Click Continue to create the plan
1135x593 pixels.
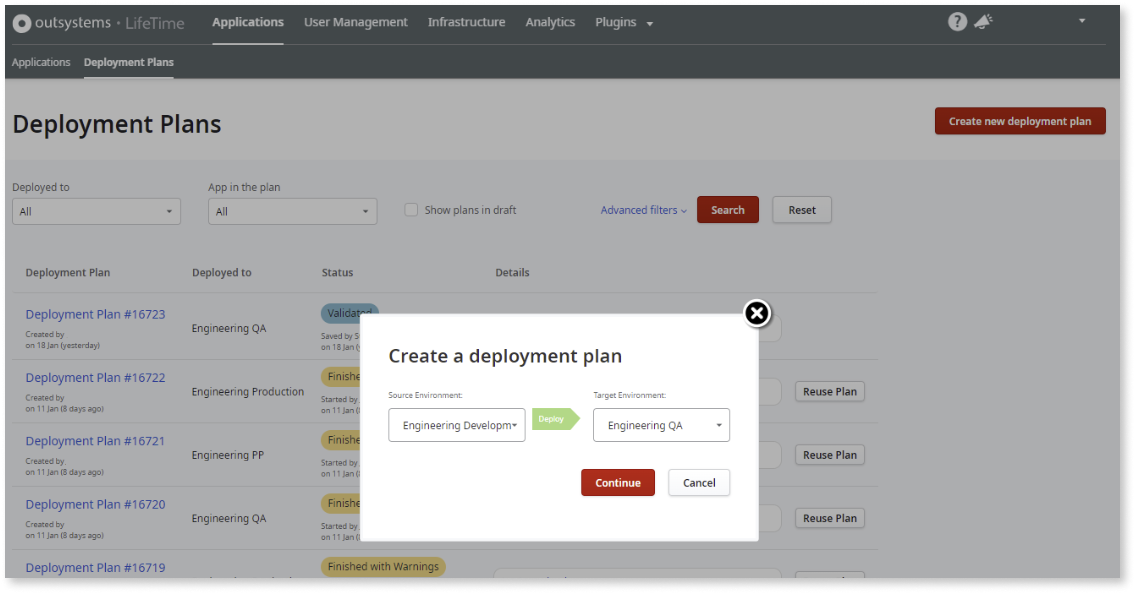coord(618,482)
